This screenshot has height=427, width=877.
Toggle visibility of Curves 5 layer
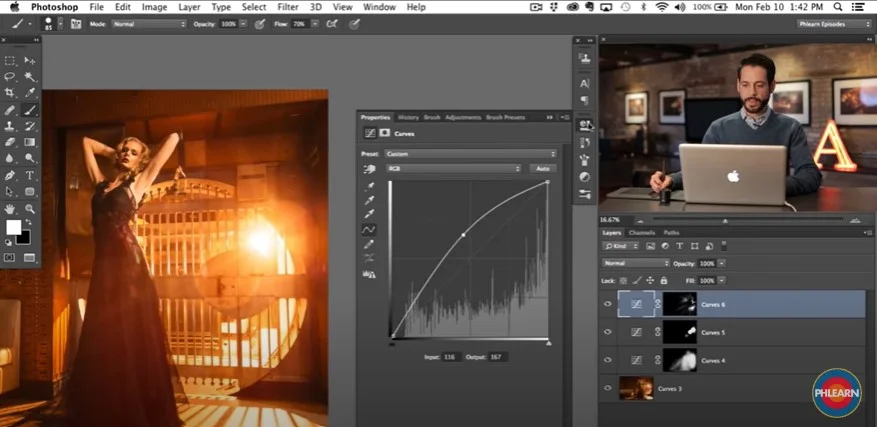coord(608,332)
